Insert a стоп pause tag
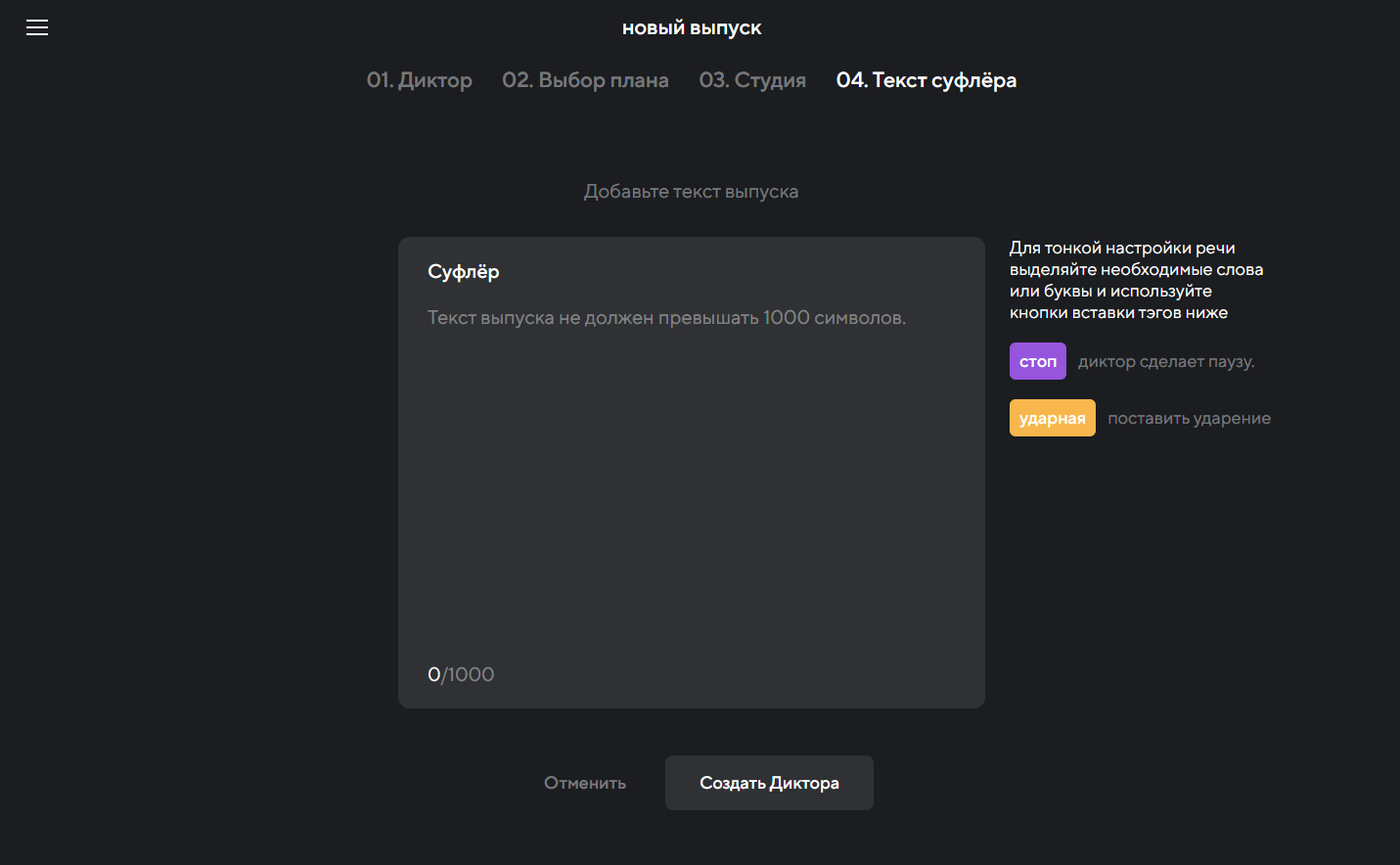Viewport: 1400px width, 865px height. pos(1037,361)
